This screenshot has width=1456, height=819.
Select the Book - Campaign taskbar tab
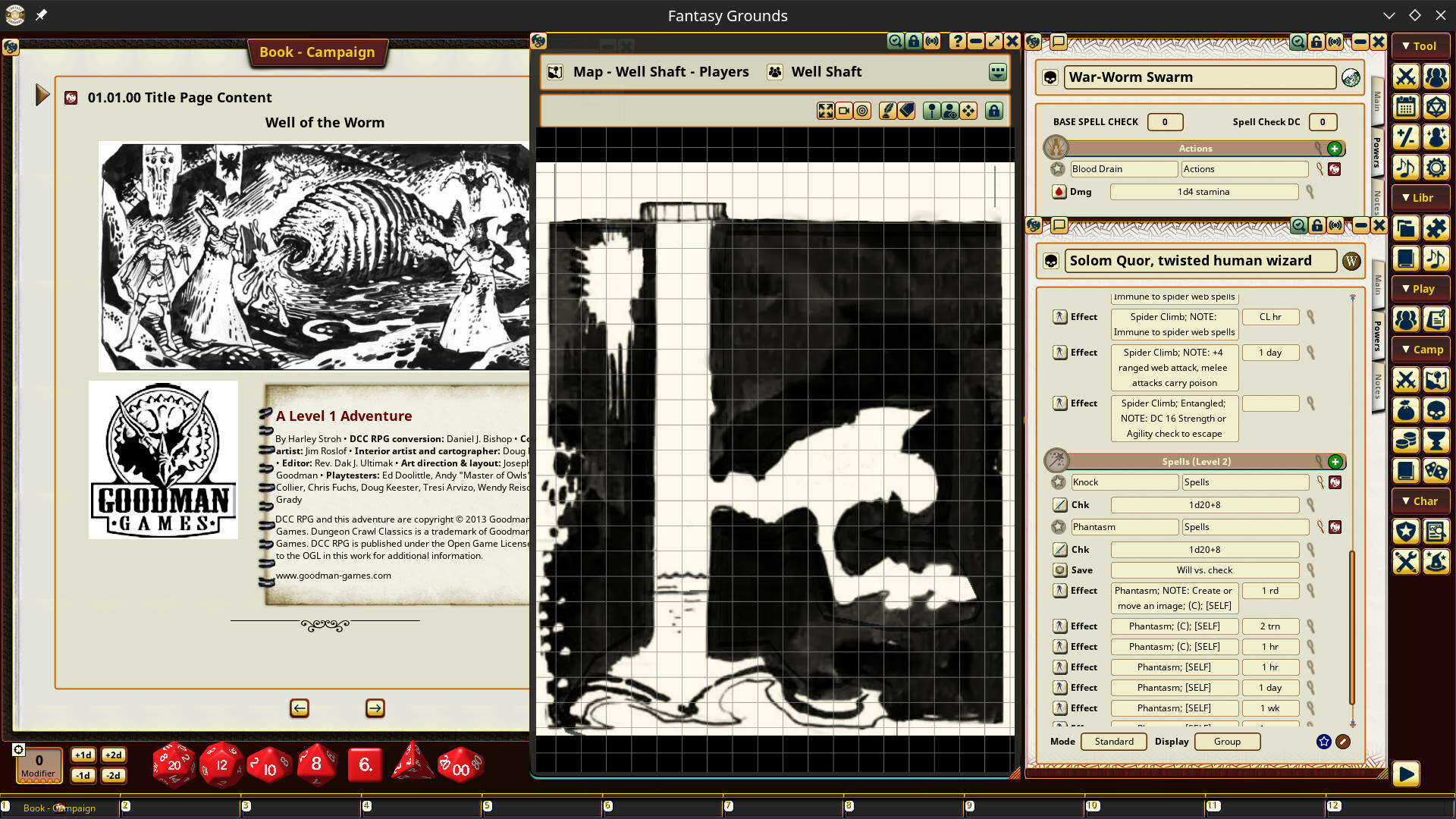(59, 808)
